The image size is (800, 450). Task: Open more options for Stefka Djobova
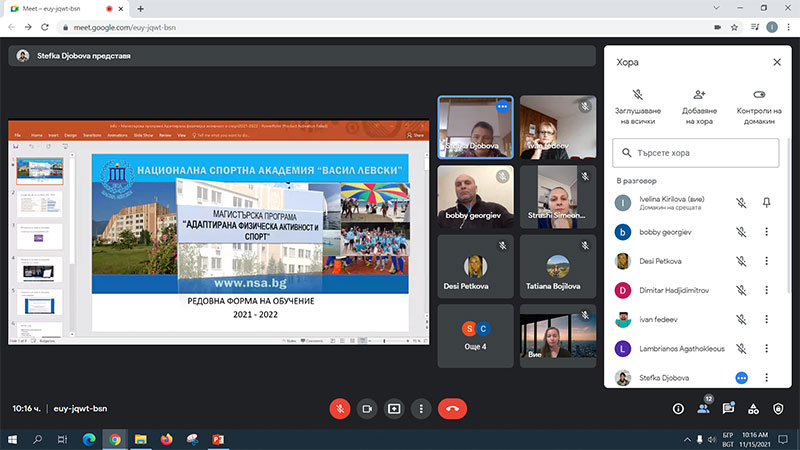click(x=766, y=378)
